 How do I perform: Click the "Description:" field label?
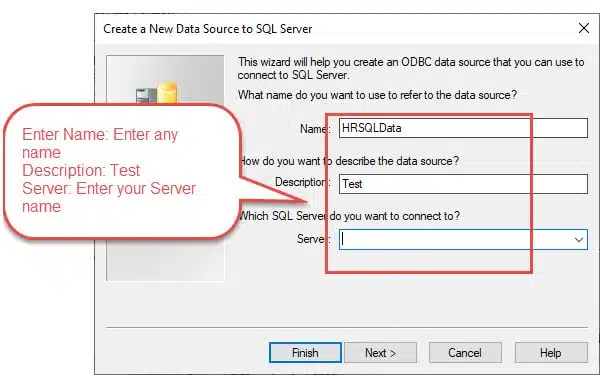pos(302,182)
